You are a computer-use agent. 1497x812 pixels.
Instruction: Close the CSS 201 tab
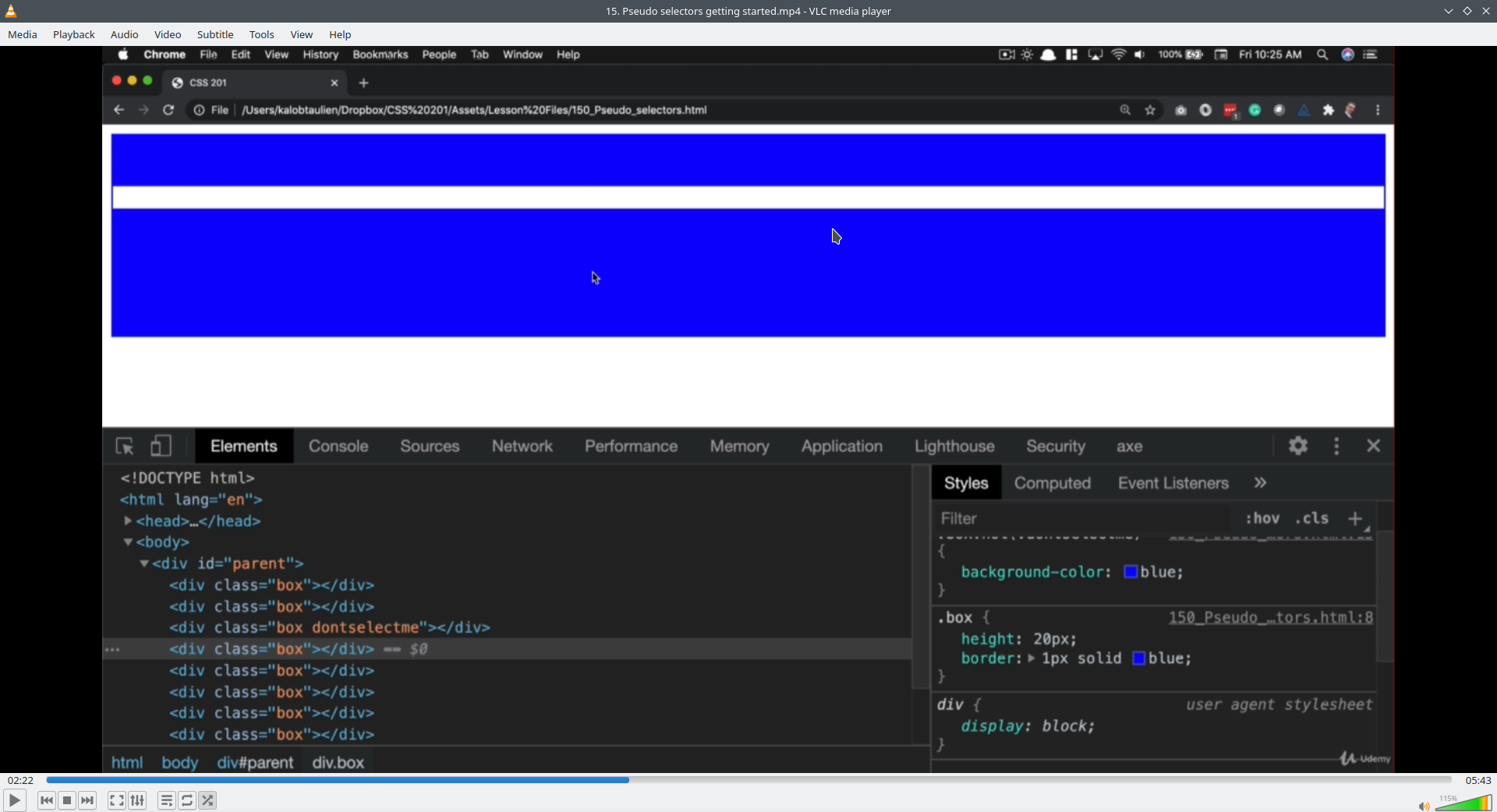tap(334, 83)
